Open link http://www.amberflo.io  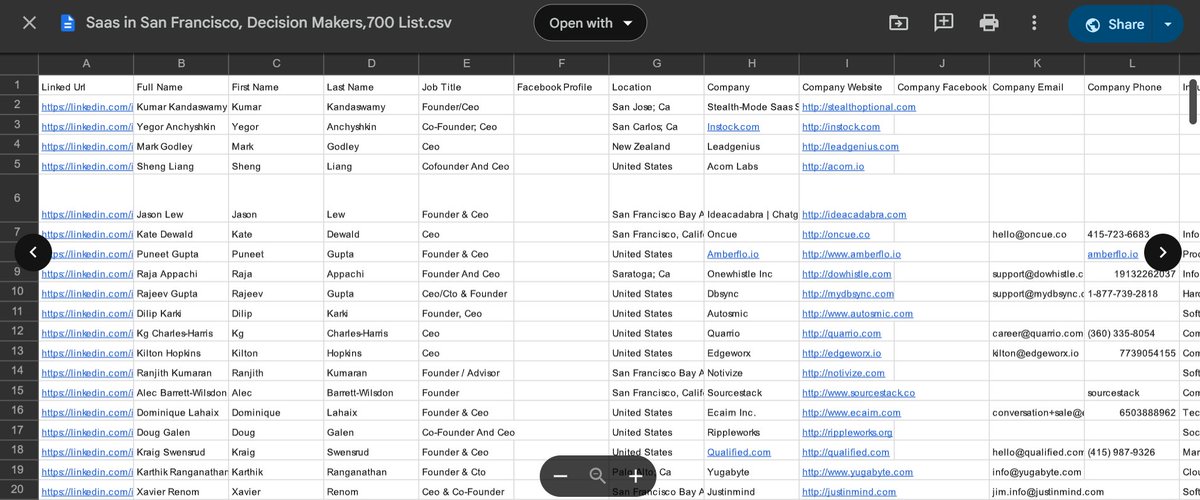click(851, 254)
